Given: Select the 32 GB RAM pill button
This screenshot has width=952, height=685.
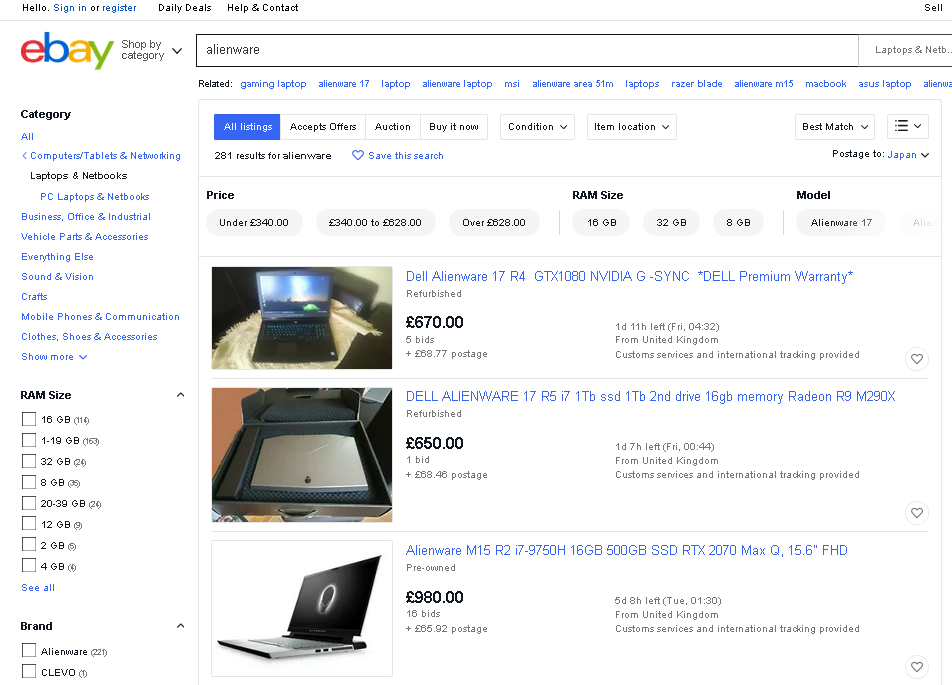Looking at the screenshot, I should [x=671, y=223].
